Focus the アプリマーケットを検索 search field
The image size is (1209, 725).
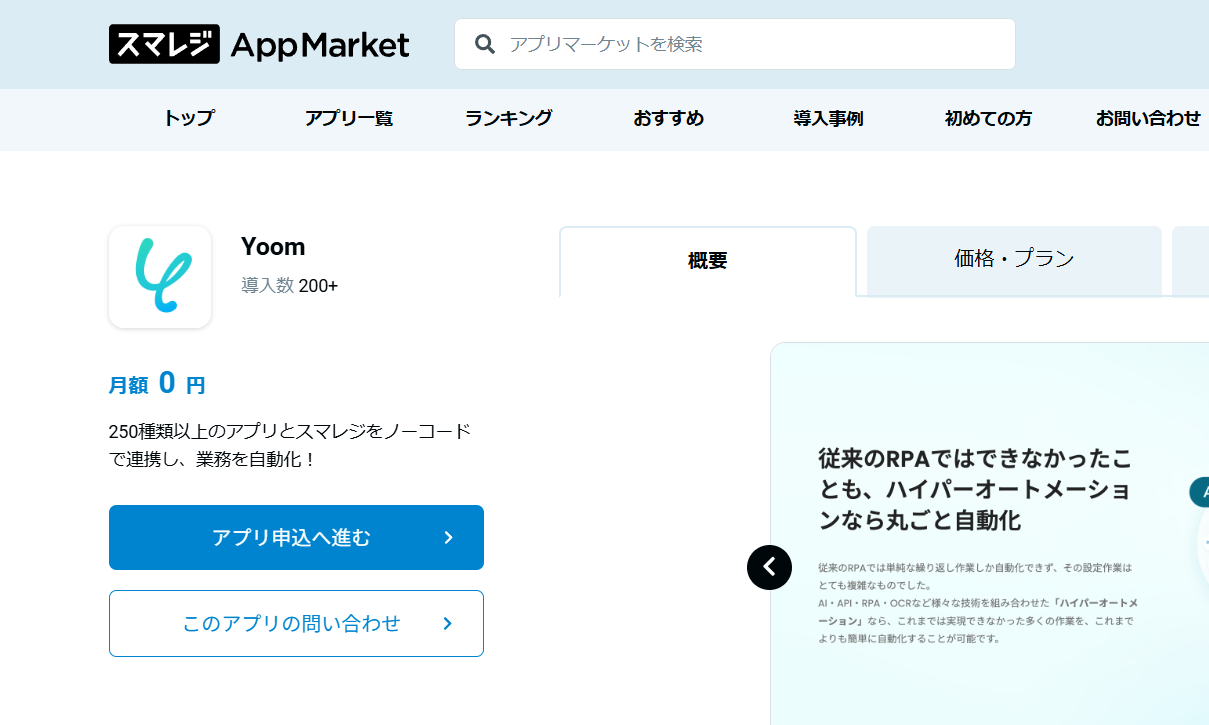coord(735,44)
